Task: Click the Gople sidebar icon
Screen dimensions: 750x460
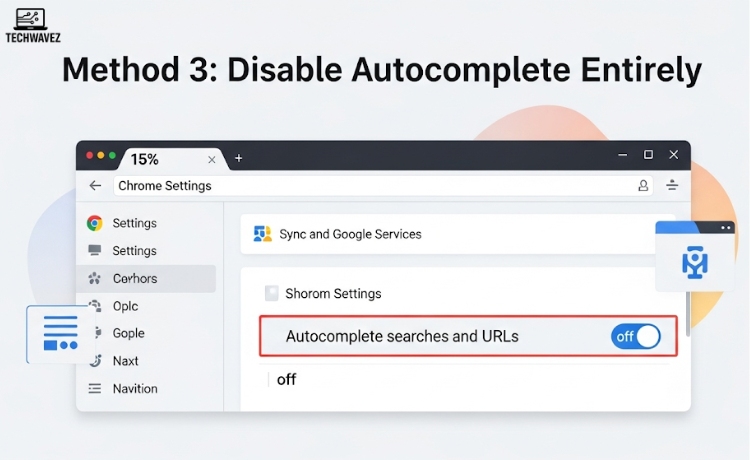Action: 95,333
